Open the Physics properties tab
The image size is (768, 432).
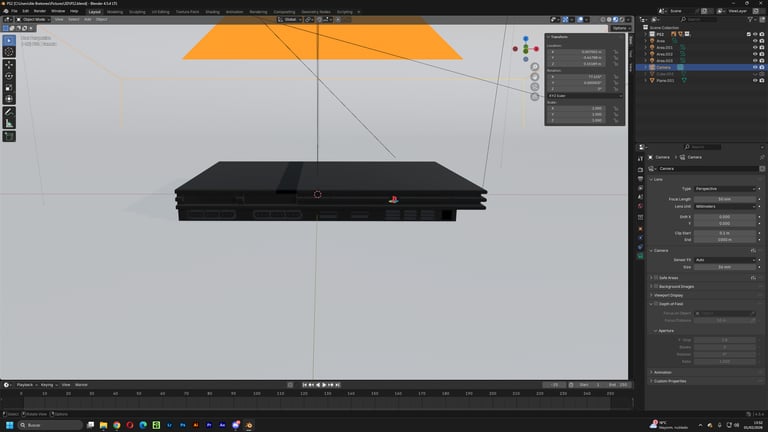(x=640, y=238)
